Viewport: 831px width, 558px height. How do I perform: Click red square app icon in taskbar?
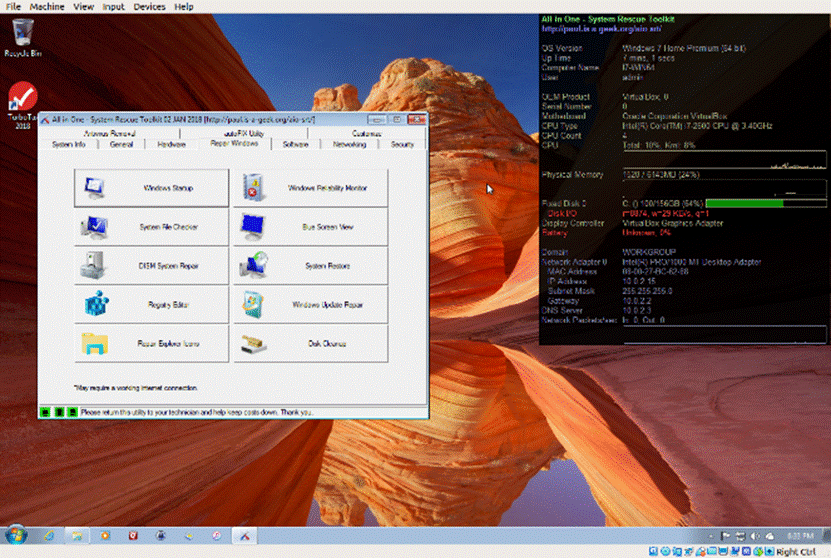click(x=133, y=536)
